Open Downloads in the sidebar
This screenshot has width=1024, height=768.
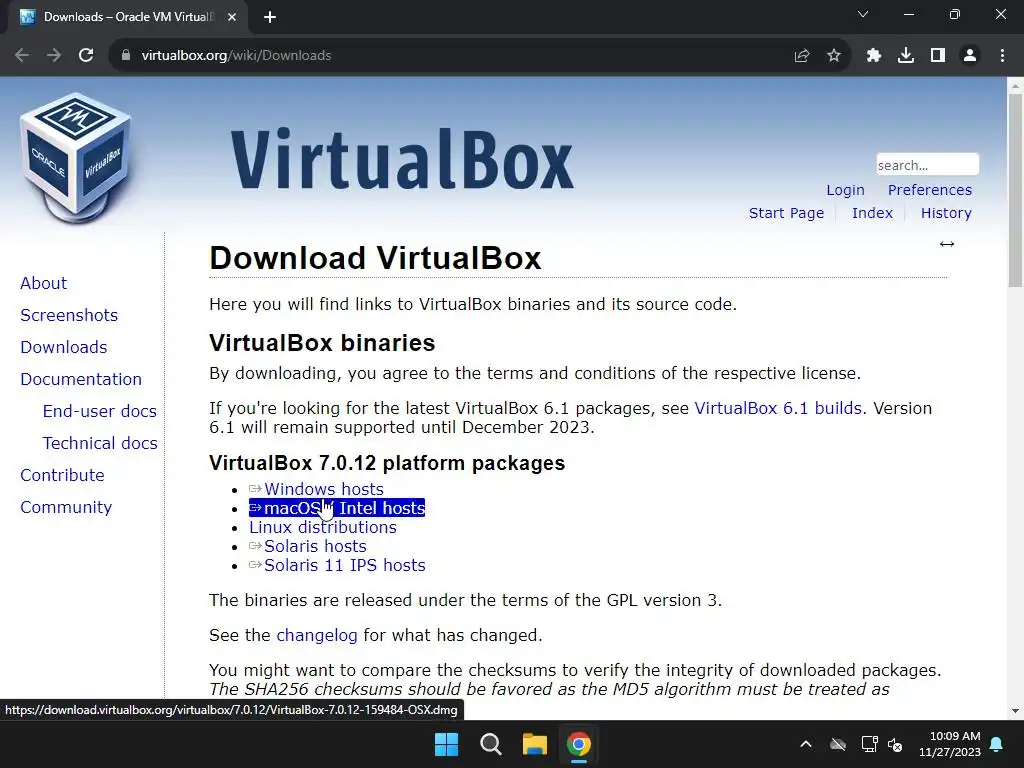(63, 347)
